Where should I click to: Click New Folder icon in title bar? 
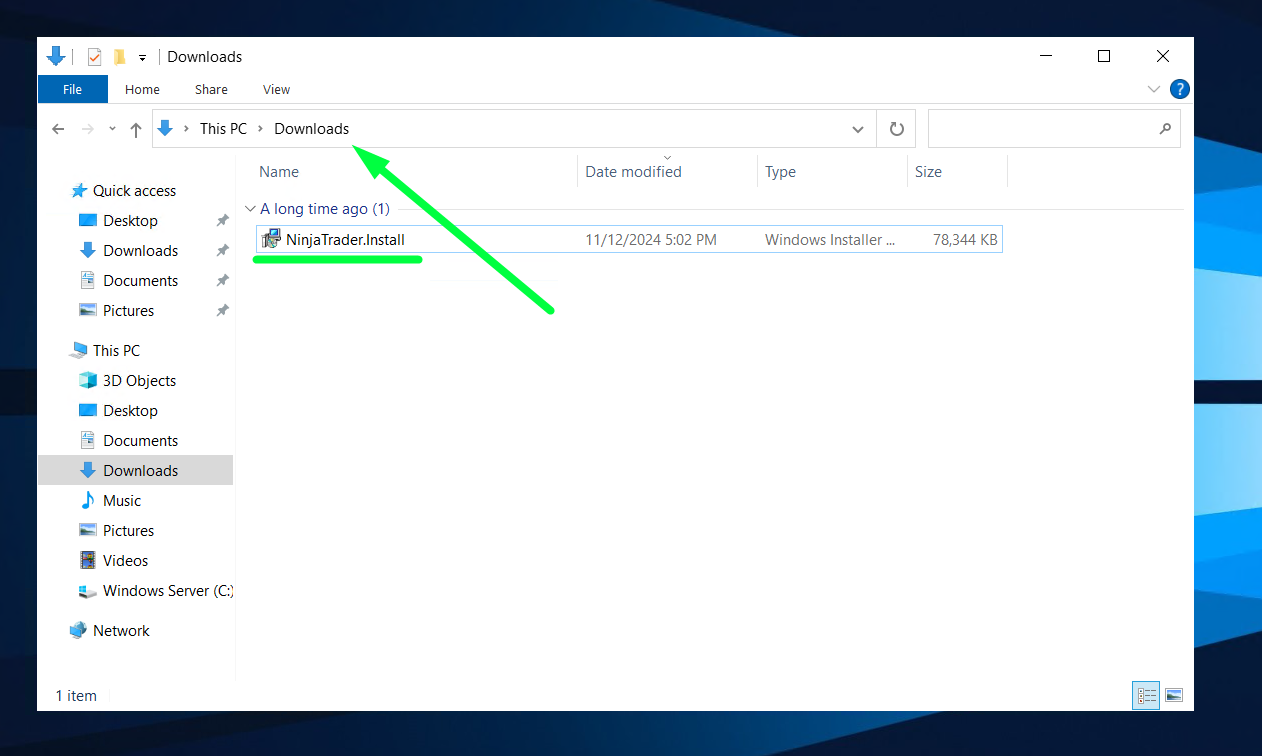[119, 57]
